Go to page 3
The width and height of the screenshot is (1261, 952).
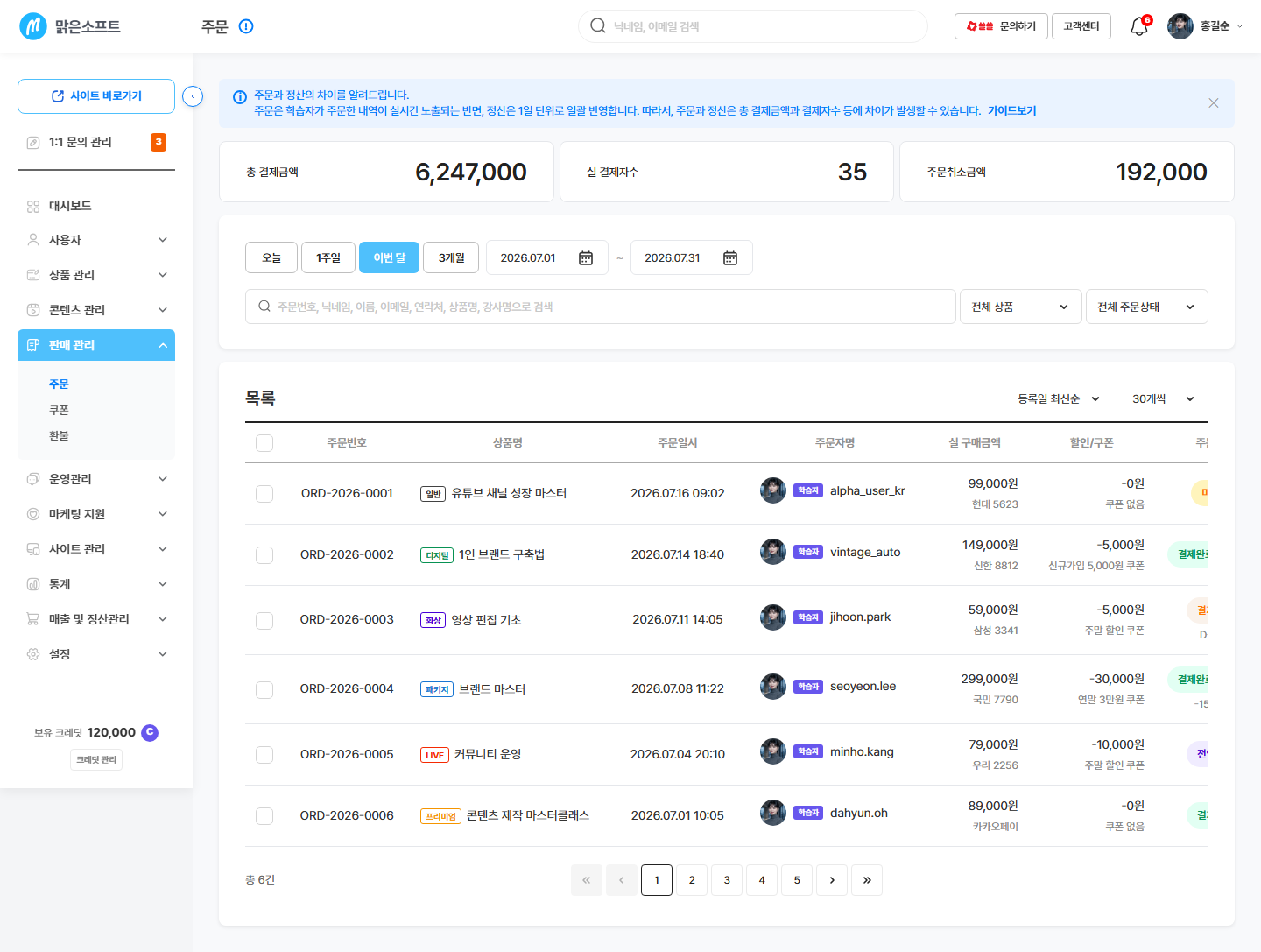coord(727,880)
